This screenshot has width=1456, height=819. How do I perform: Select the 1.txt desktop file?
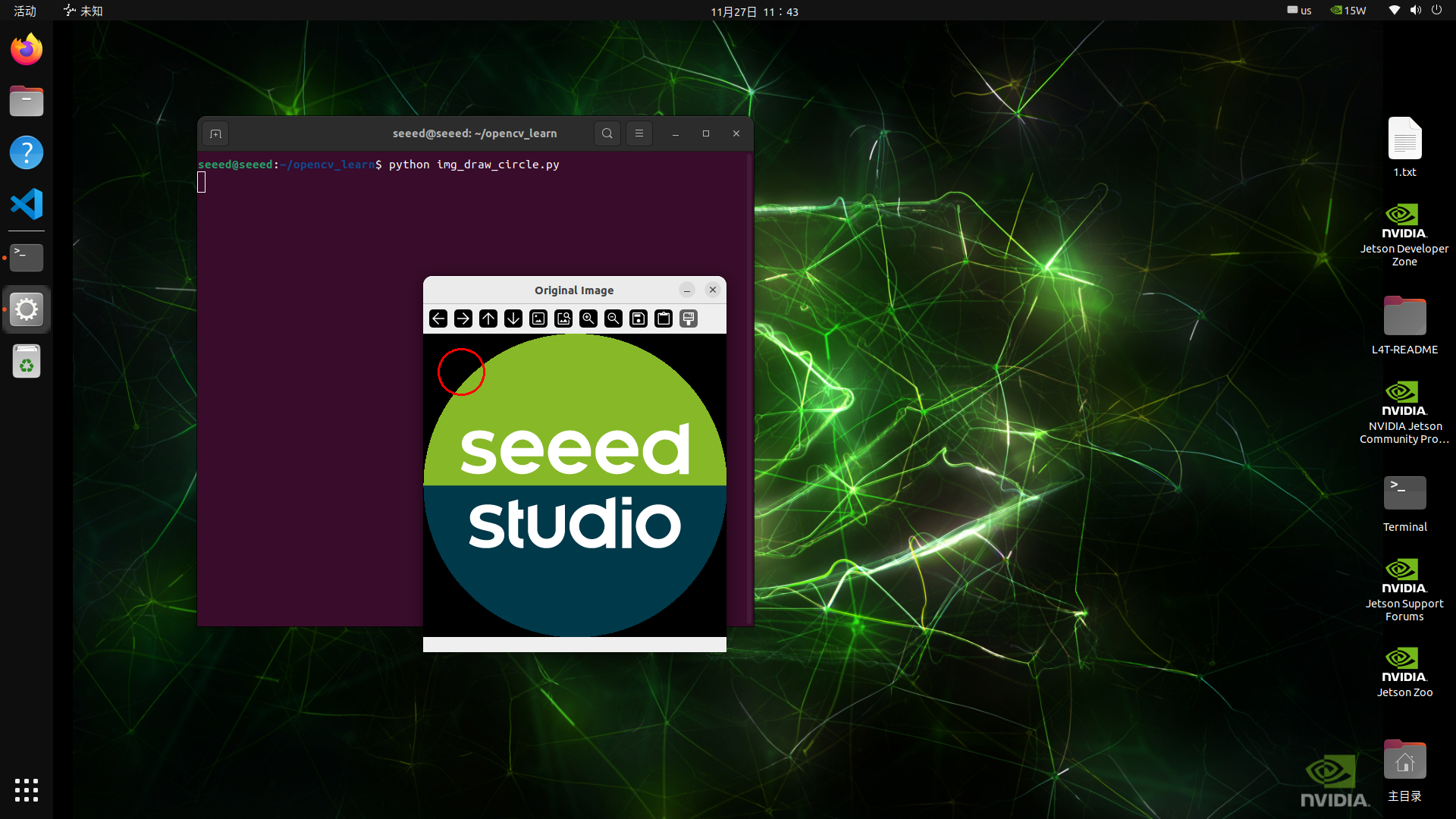pos(1404,148)
